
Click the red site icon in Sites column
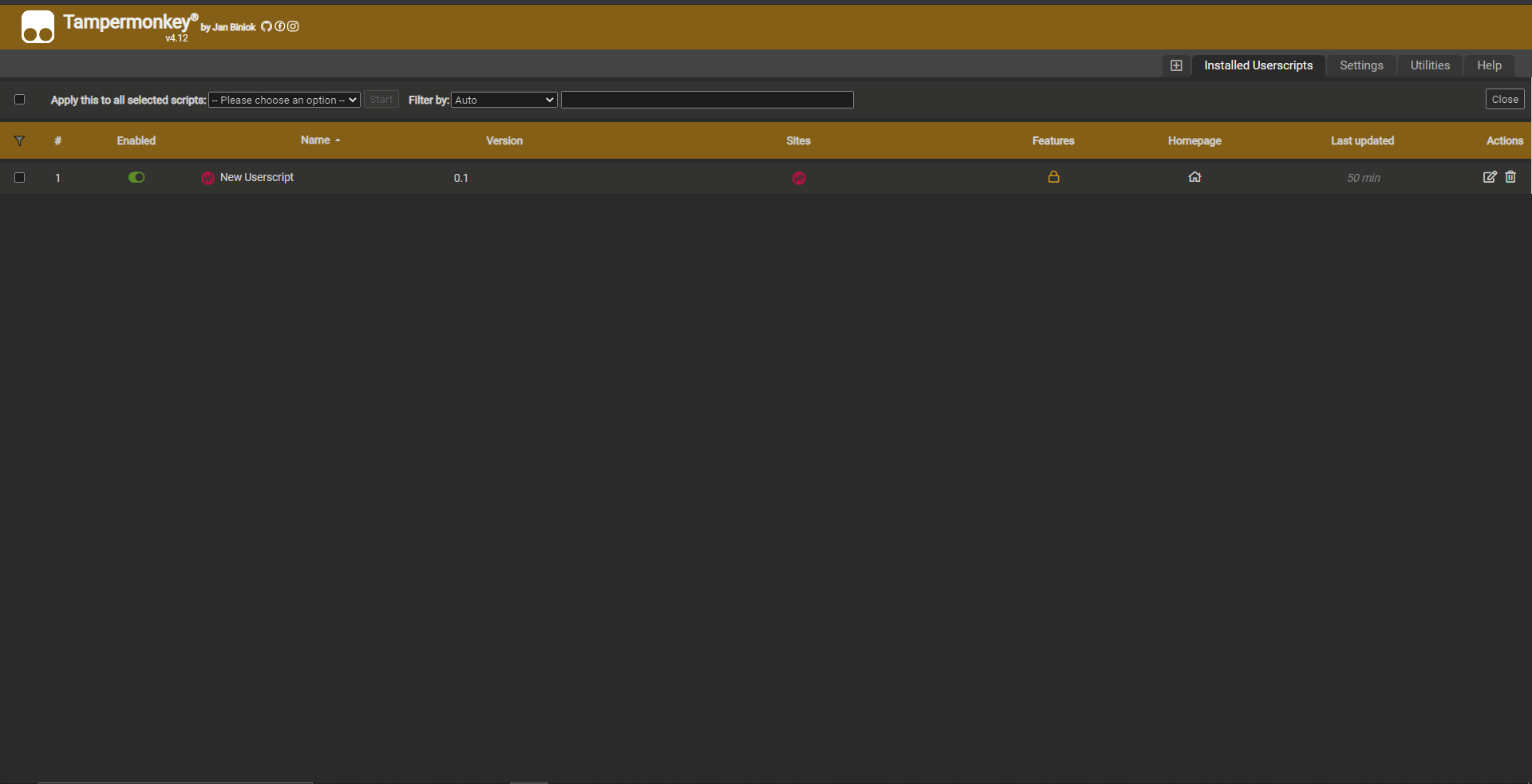click(799, 178)
